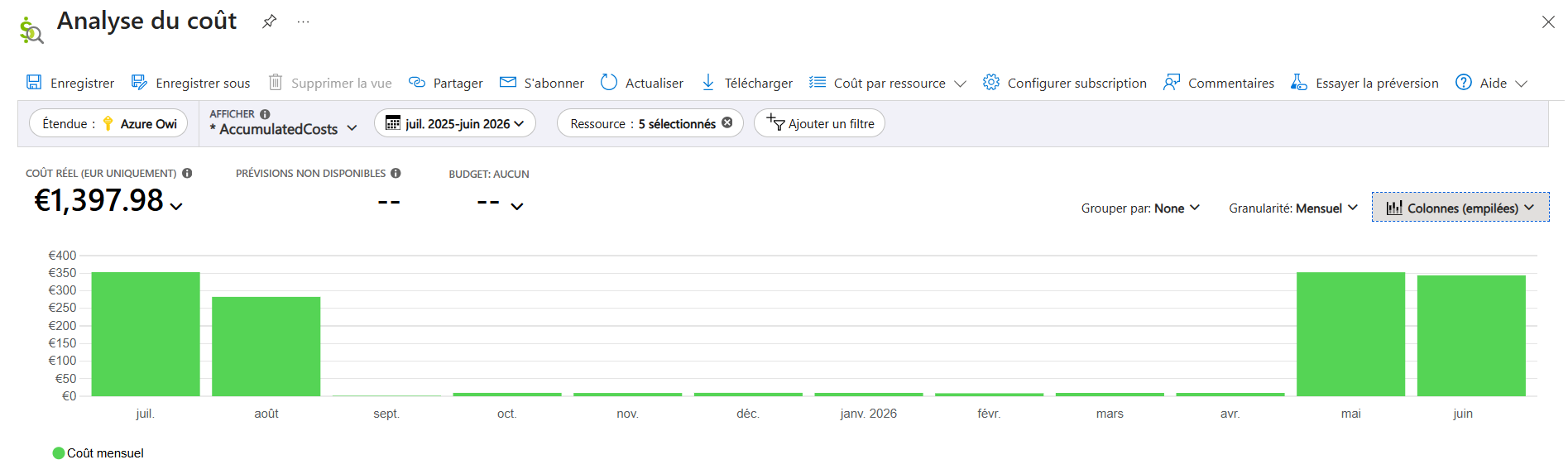Viewport: 1568px width, 474px height.
Task: Open the Cost analysis logo icon
Action: tap(31, 30)
